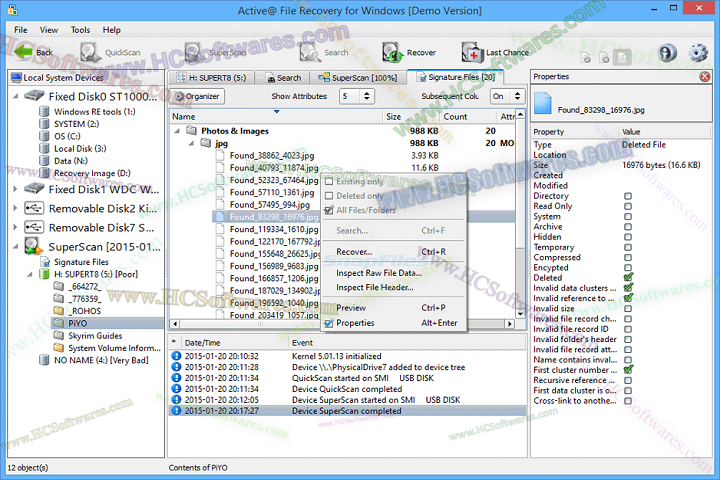Toggle the Read Only property checkbox
720x480 pixels.
point(628,206)
